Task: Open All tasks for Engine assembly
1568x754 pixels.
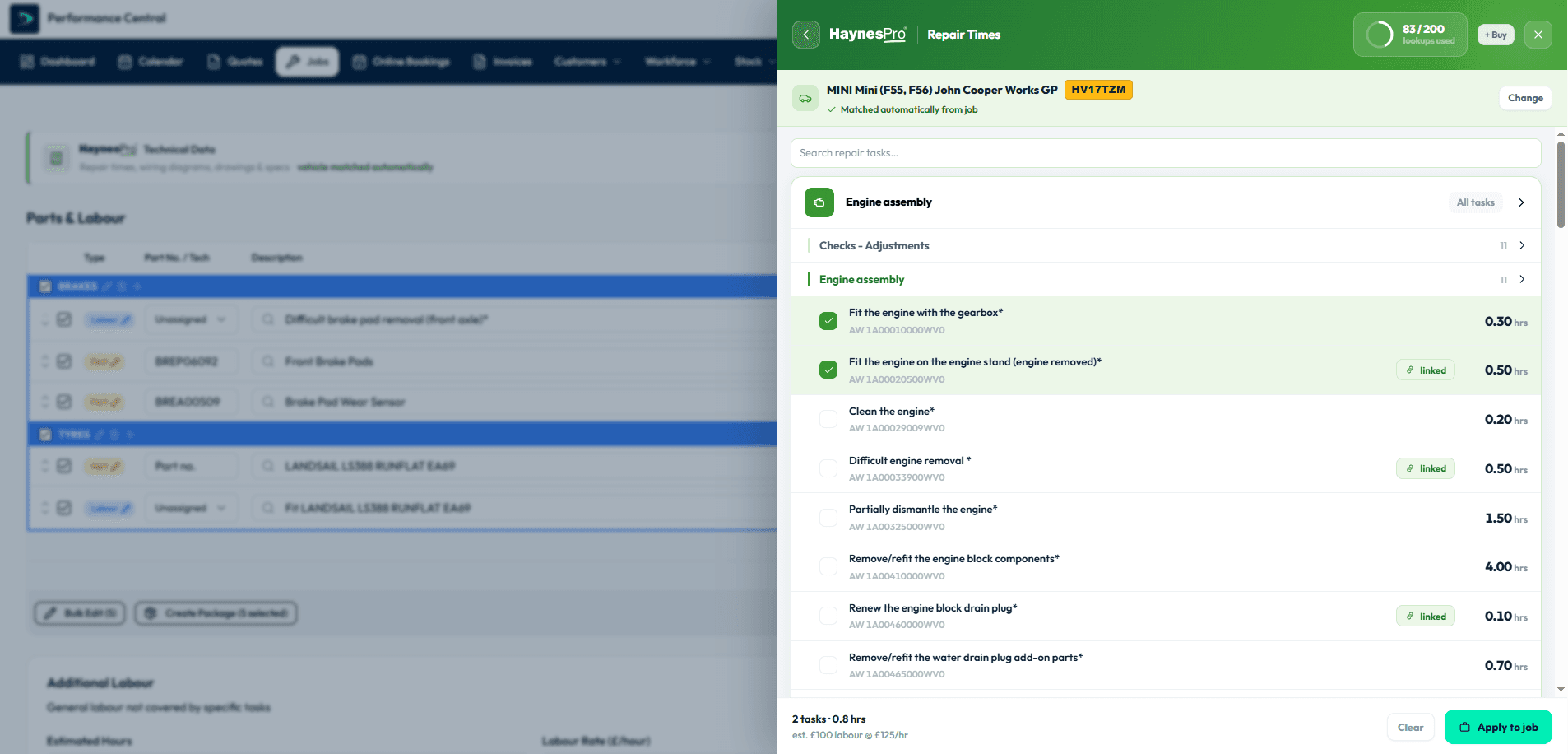Action: click(1475, 202)
